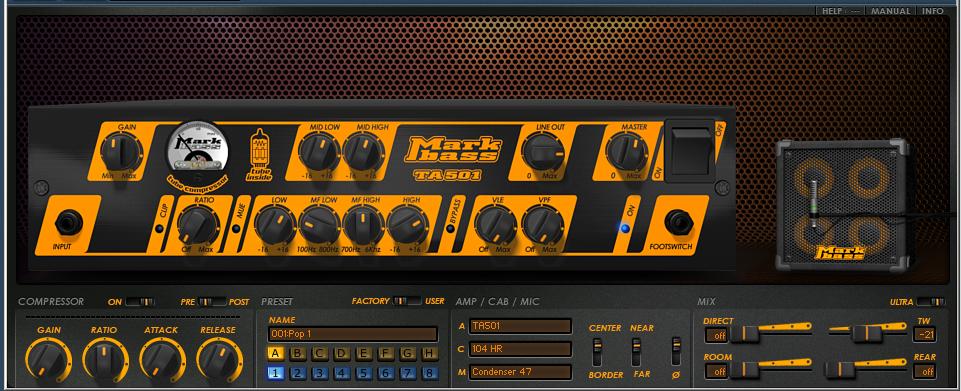Viewport: 961px width, 391px height.
Task: Click the compressor ATTACK knob
Action: click(162, 360)
